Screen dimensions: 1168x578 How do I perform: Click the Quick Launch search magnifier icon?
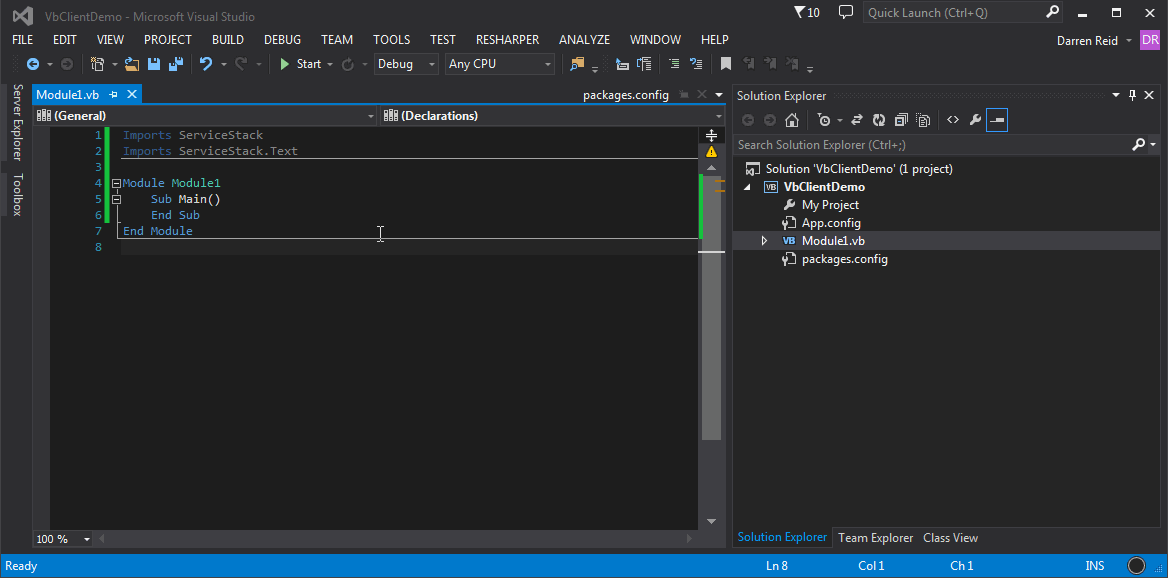(1052, 12)
